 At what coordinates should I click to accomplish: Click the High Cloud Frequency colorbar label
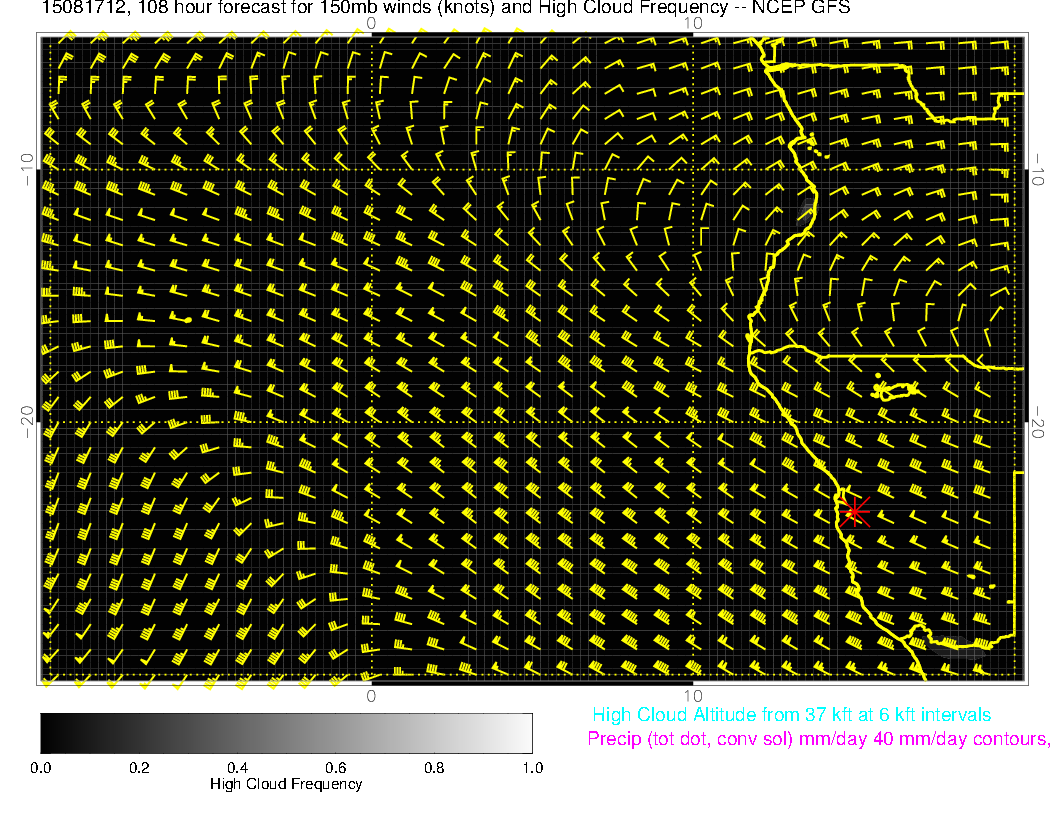[x=286, y=784]
